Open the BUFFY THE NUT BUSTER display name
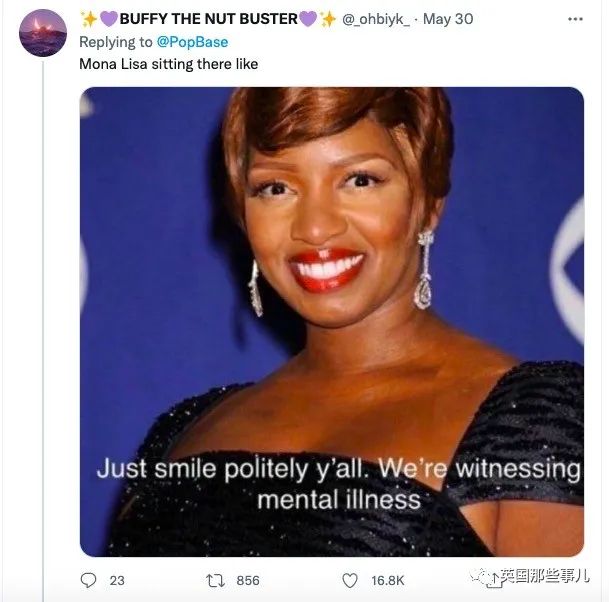Screen dimensions: 609x602 (x=209, y=19)
